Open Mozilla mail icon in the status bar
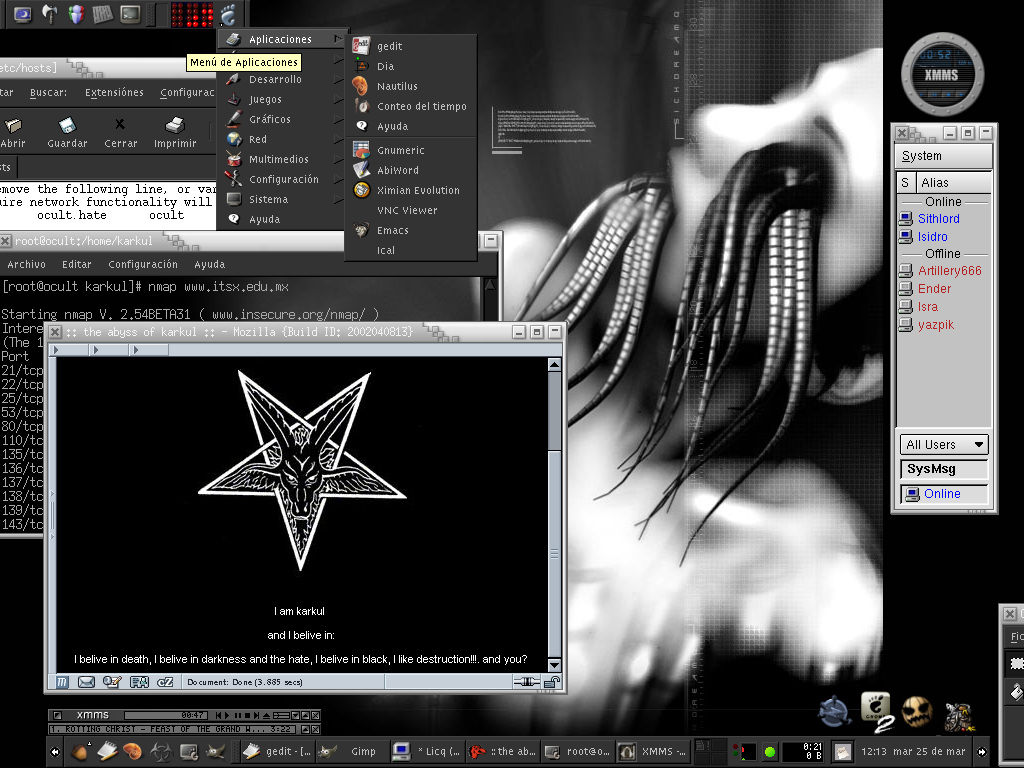This screenshot has width=1024, height=768. [x=86, y=682]
